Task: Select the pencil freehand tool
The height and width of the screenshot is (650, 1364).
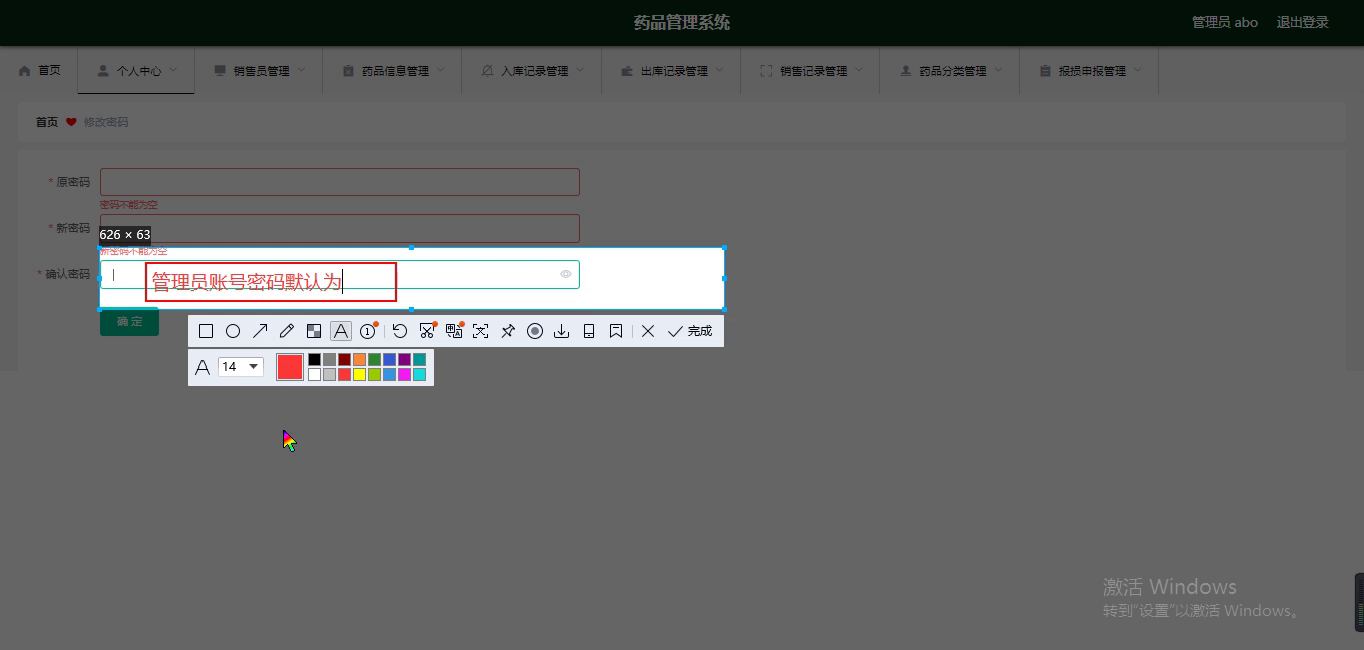Action: click(287, 331)
